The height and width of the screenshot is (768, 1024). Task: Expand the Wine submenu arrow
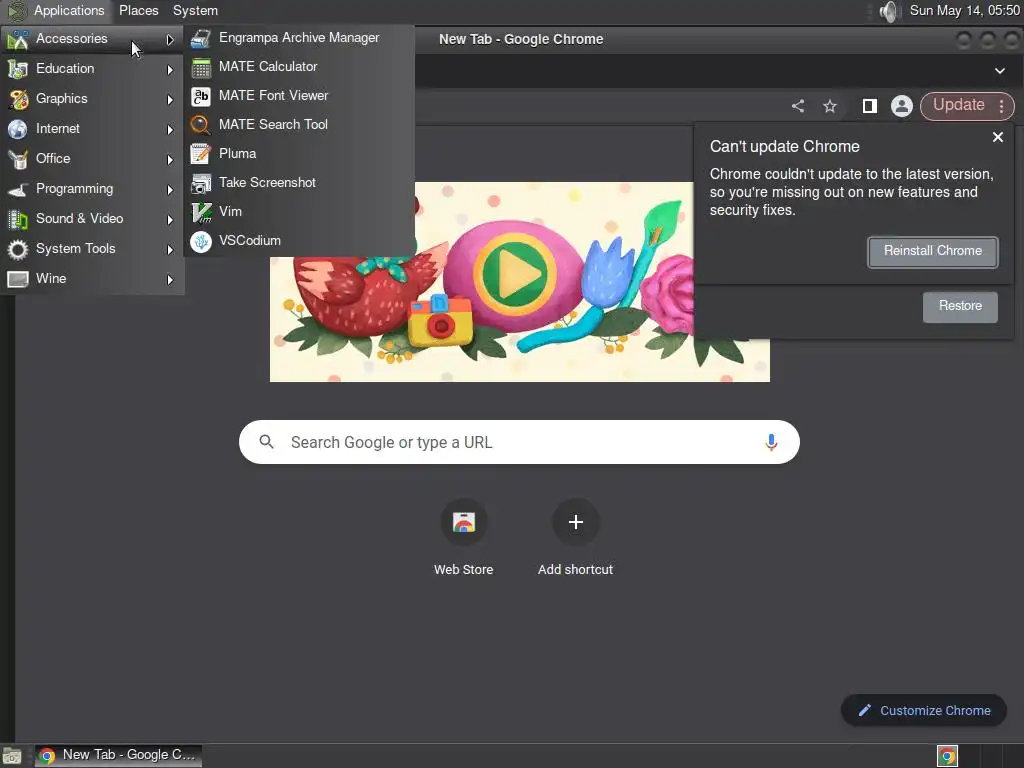[x=170, y=280]
